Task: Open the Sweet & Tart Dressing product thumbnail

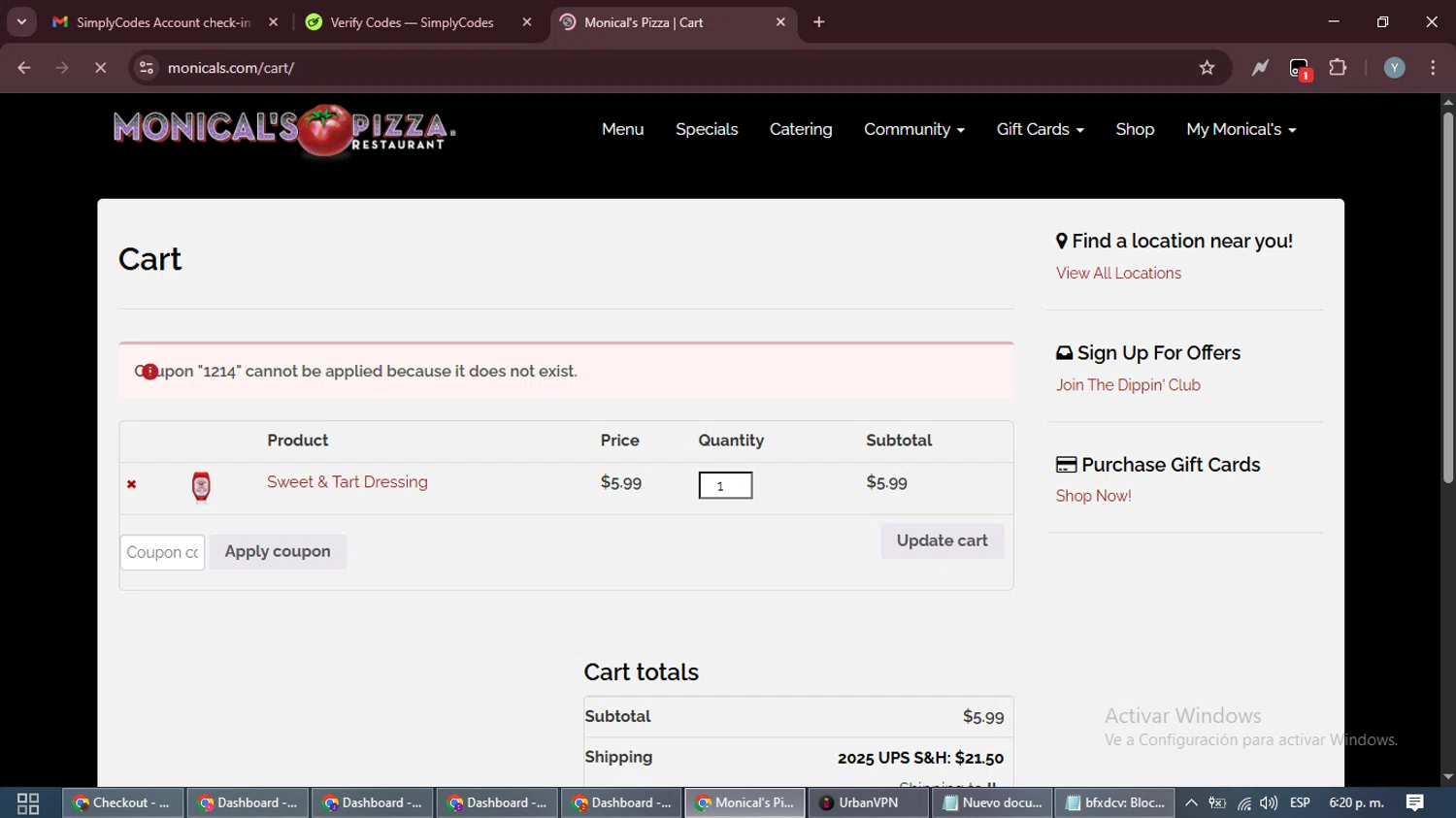Action: click(201, 486)
